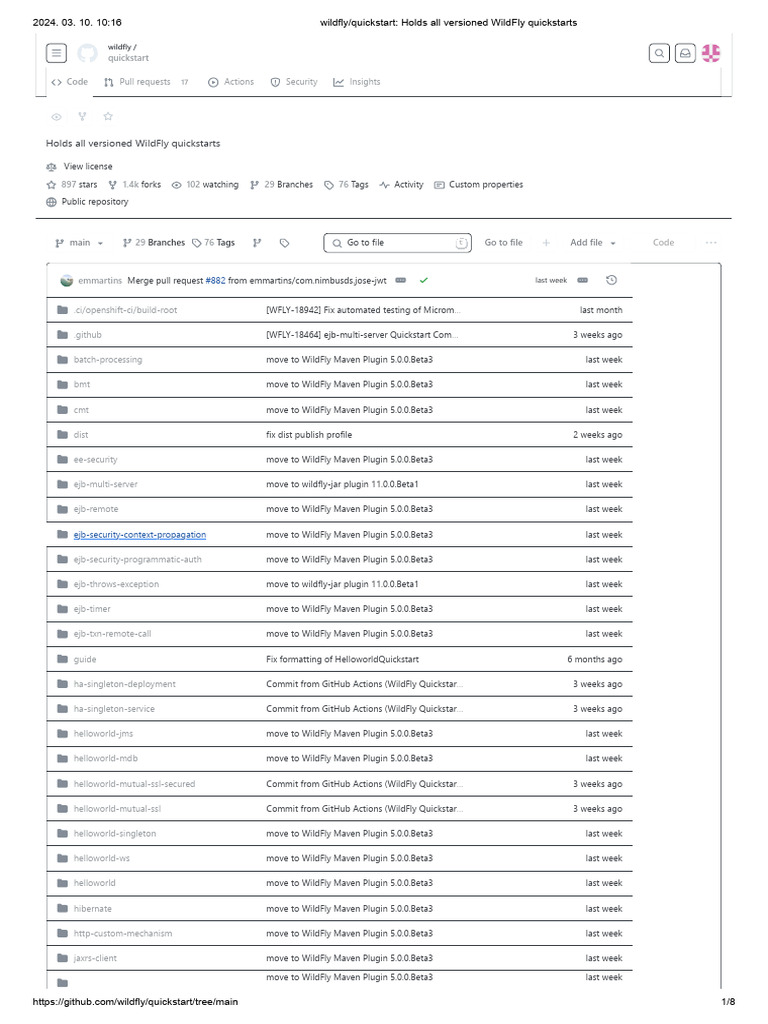Image resolution: width=768 pixels, height=1024 pixels.
Task: Open the ejb-multi-server folder
Action: point(106,485)
